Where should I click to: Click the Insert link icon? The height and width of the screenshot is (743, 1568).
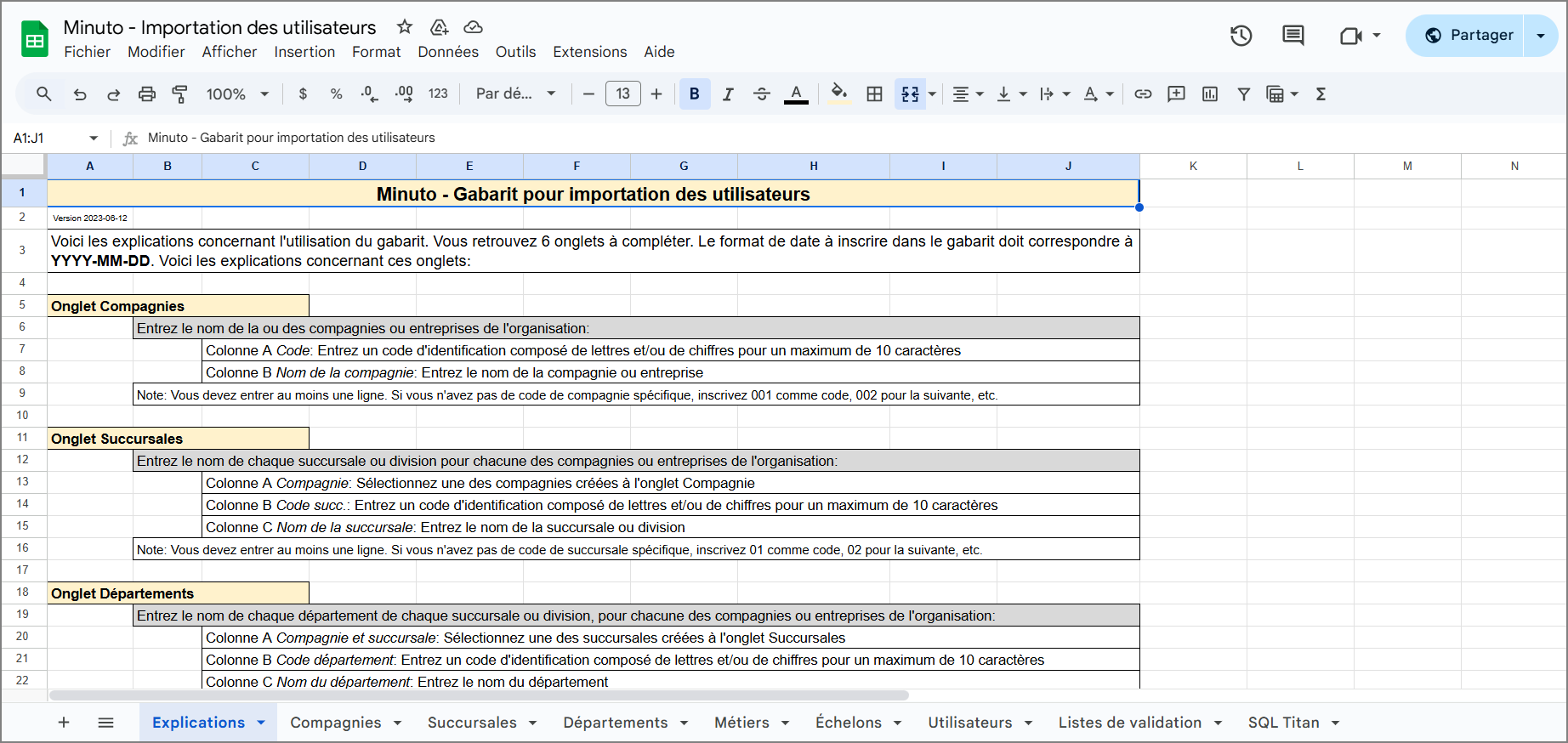point(1143,94)
